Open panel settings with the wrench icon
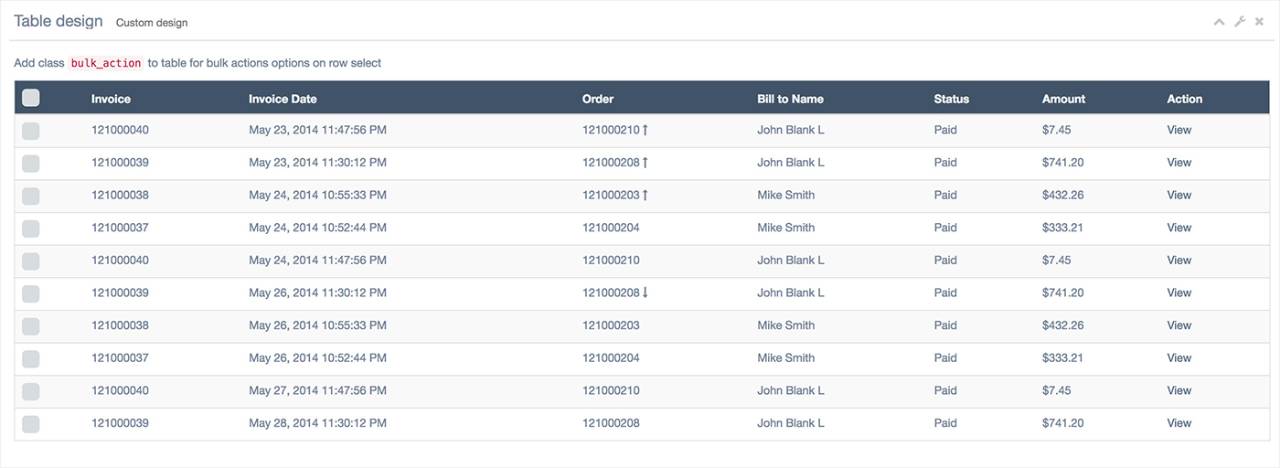The width and height of the screenshot is (1280, 468). 1239,22
